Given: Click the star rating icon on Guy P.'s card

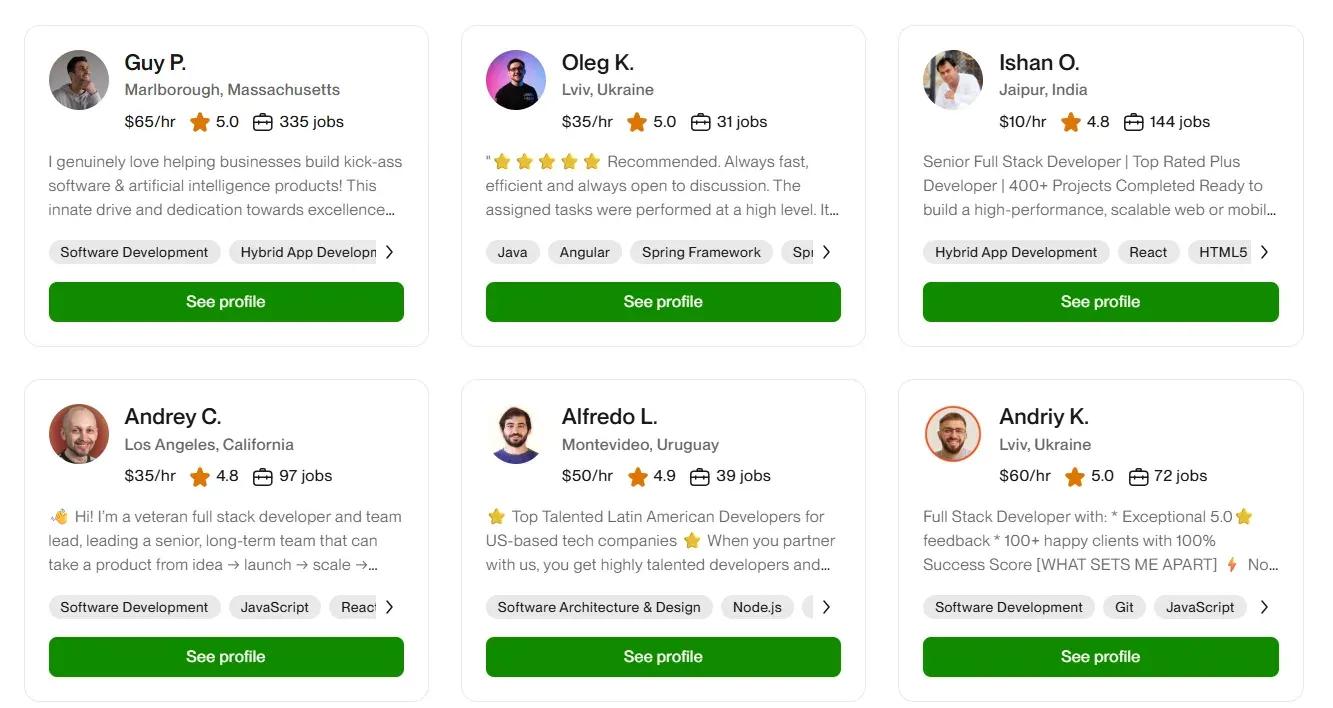Looking at the screenshot, I should (199, 121).
